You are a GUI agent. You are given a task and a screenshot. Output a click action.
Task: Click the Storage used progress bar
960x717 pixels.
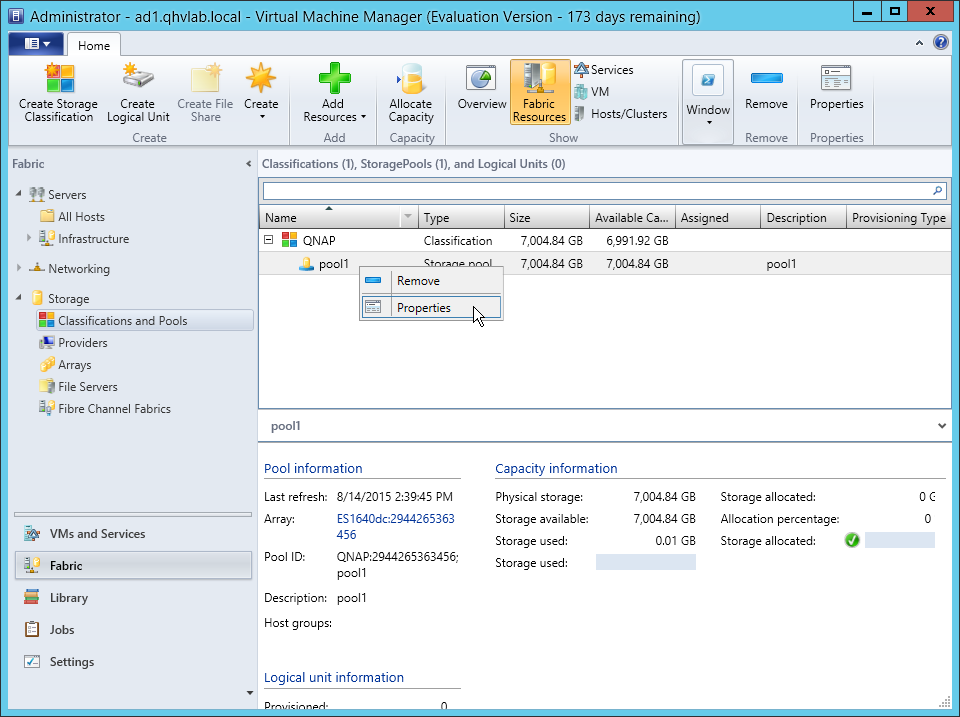646,562
